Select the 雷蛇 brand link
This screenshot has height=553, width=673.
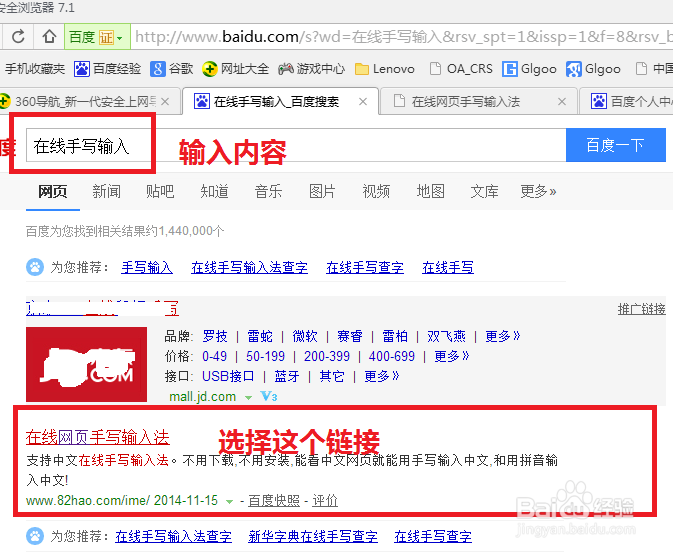tap(260, 336)
